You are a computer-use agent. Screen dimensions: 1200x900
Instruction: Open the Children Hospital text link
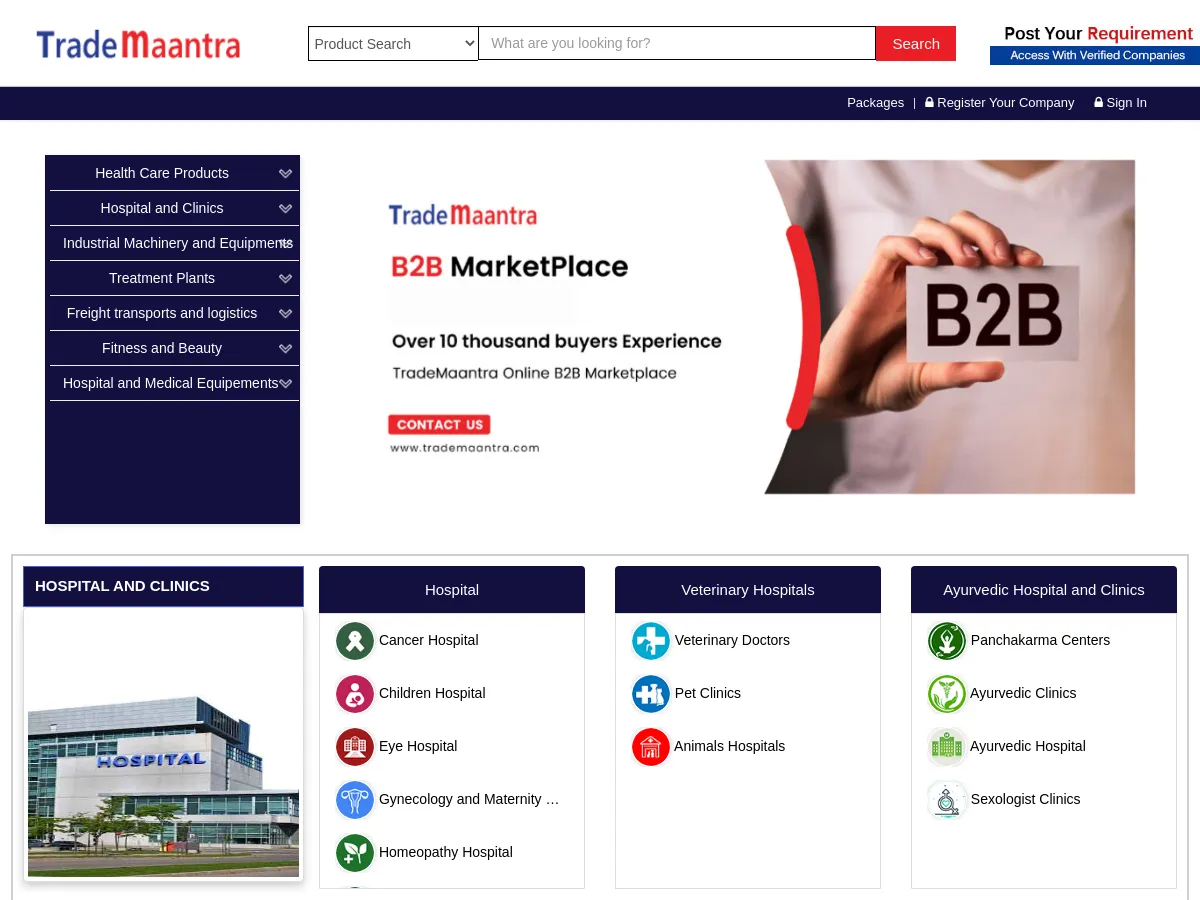tap(432, 693)
